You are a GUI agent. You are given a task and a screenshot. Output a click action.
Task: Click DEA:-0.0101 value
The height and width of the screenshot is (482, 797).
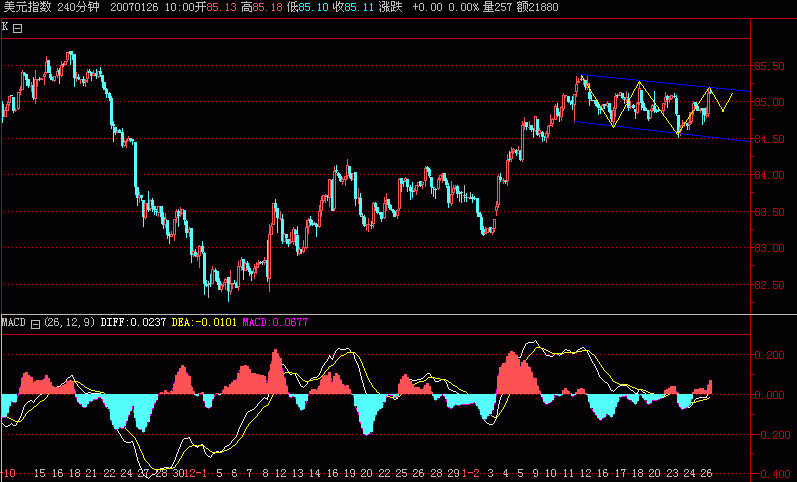click(x=204, y=322)
